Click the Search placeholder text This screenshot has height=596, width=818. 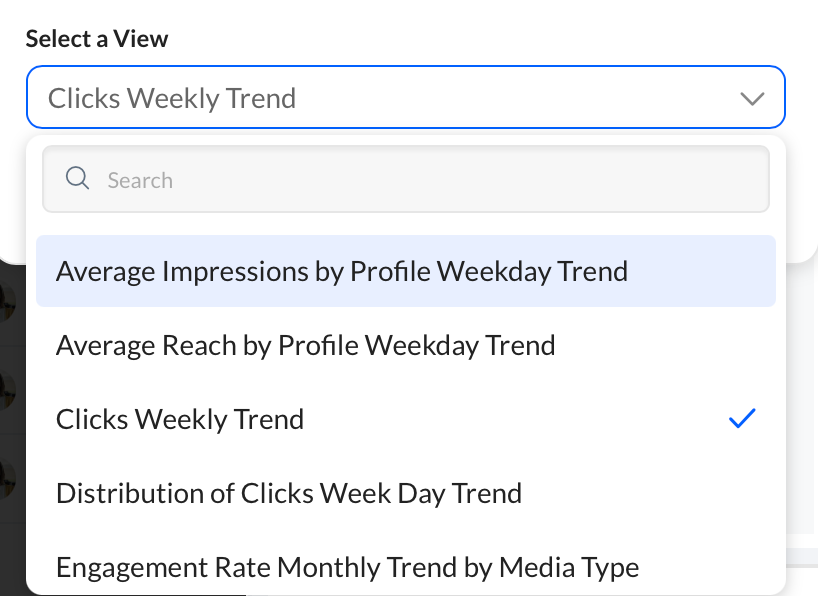pos(140,181)
